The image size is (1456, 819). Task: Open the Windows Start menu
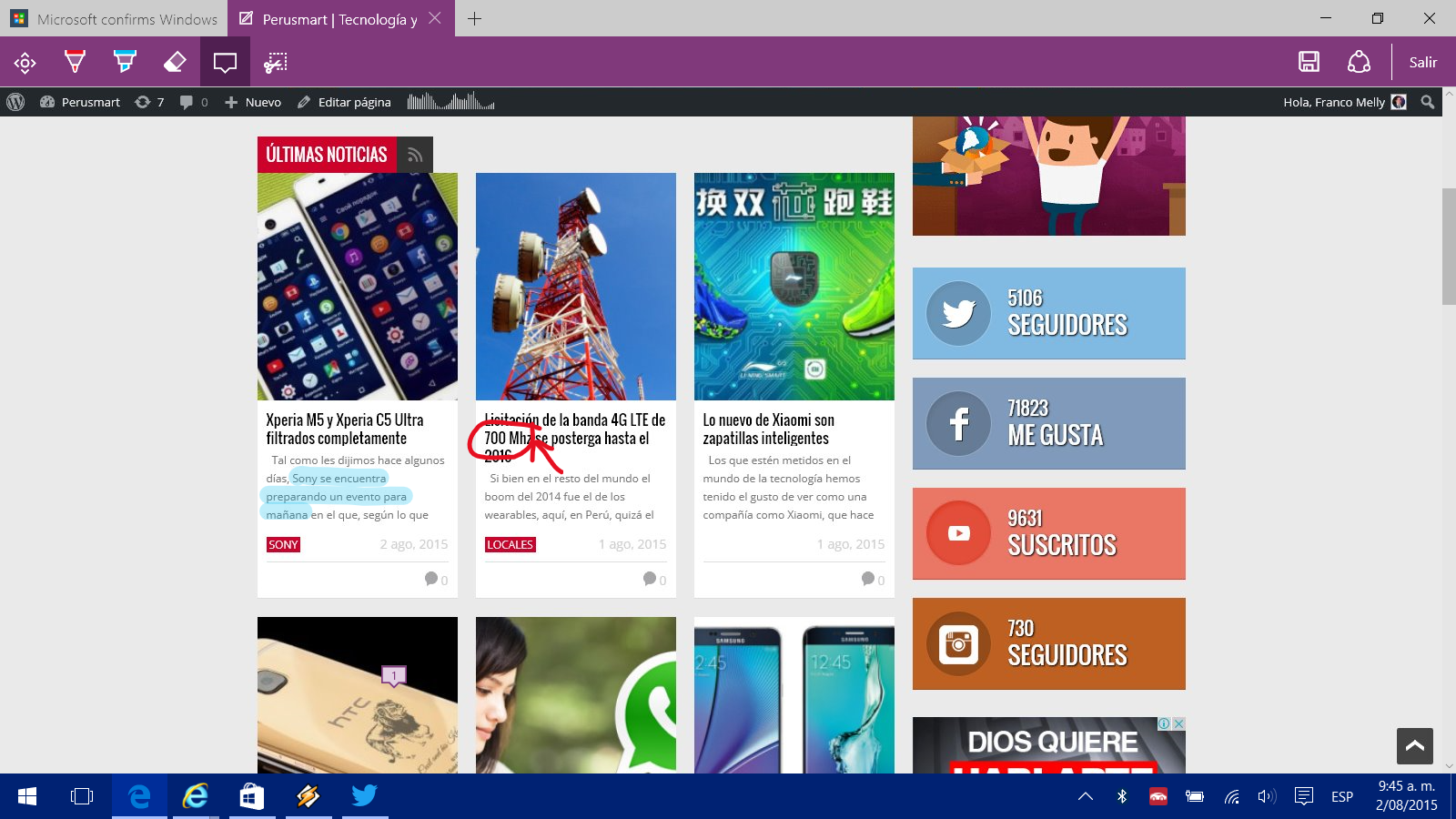click(x=27, y=796)
